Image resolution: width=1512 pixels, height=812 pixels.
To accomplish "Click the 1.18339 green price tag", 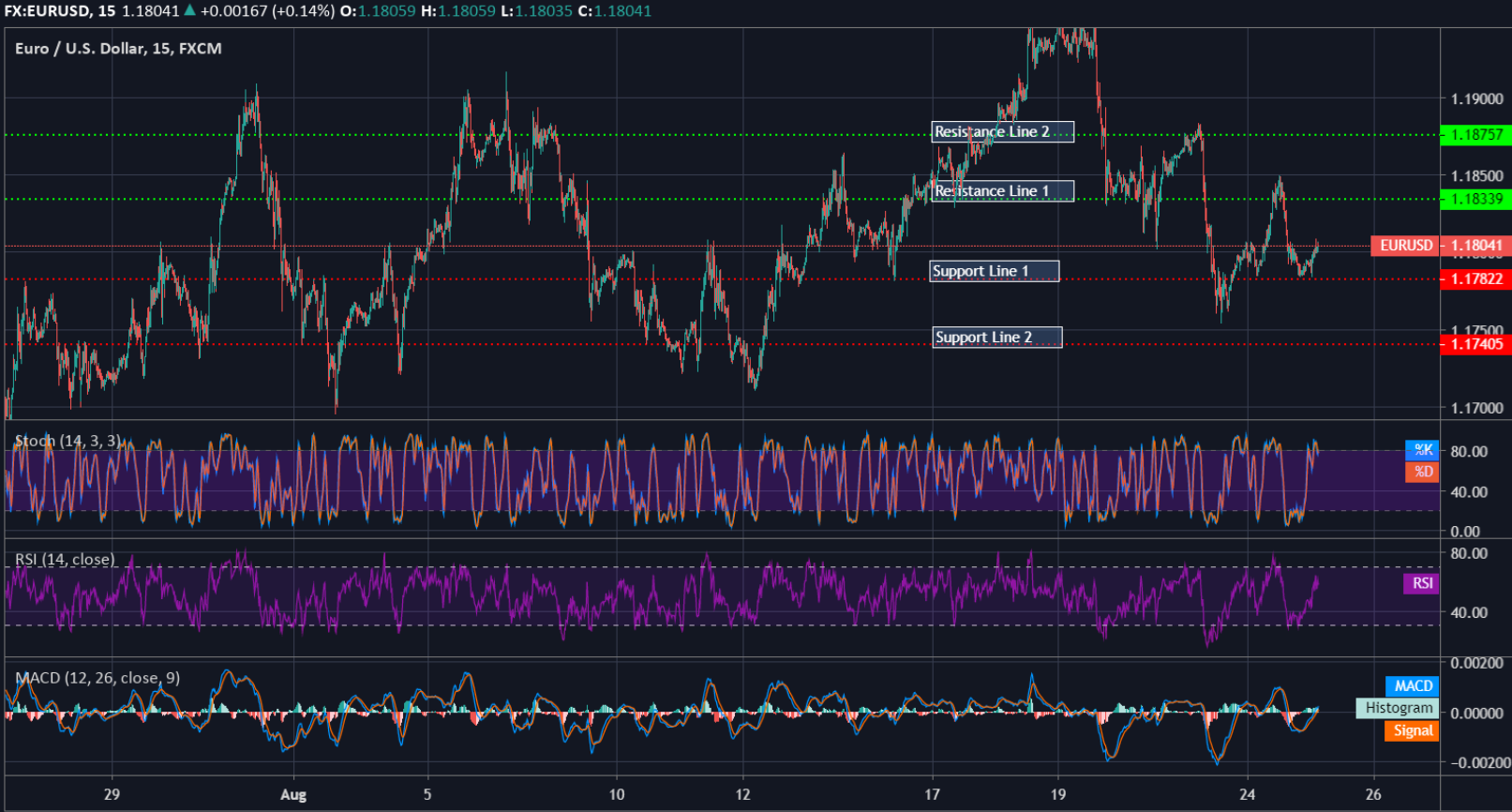I will point(1475,199).
